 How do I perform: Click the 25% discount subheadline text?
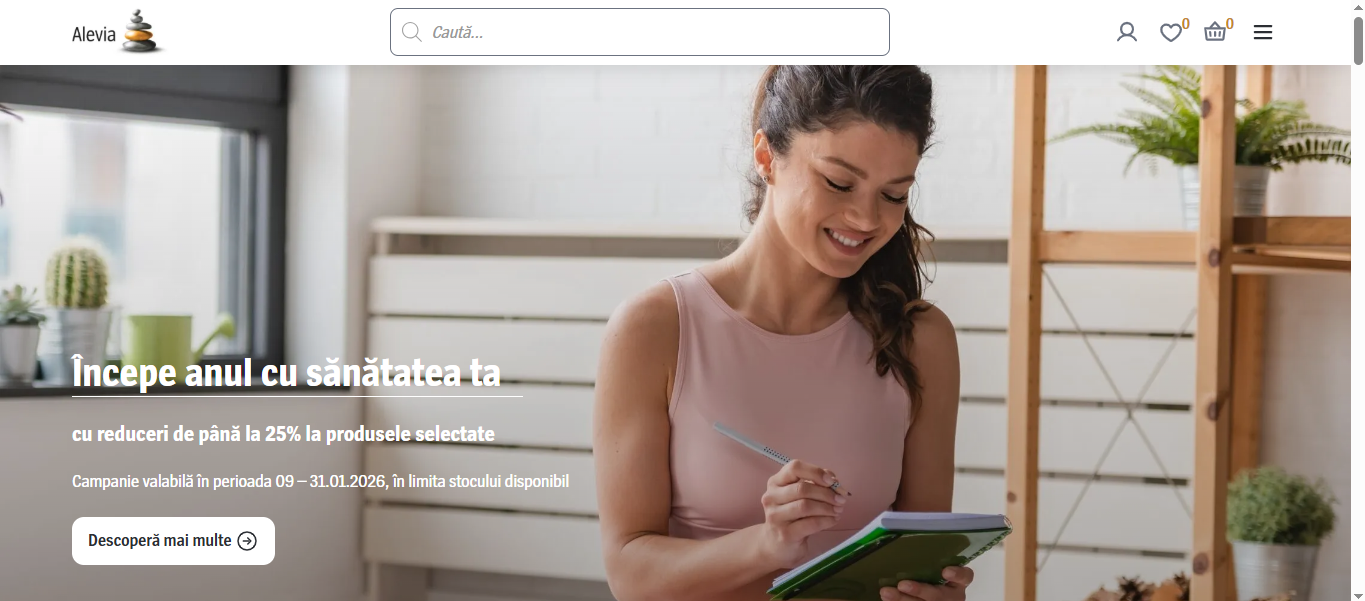click(283, 434)
